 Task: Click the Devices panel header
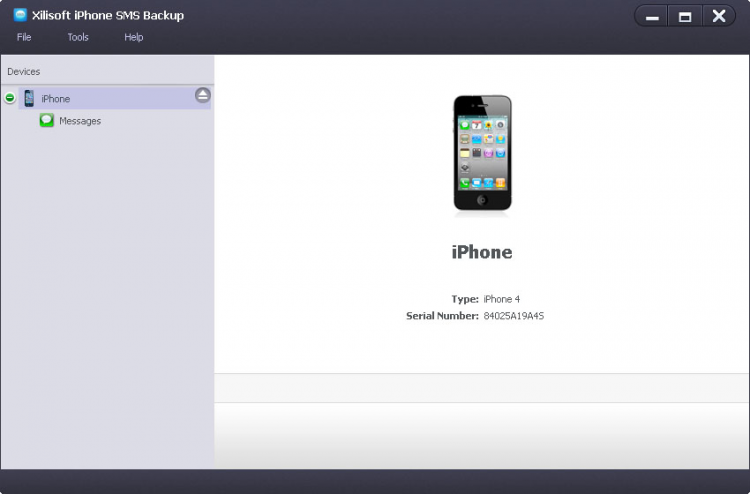[x=23, y=72]
